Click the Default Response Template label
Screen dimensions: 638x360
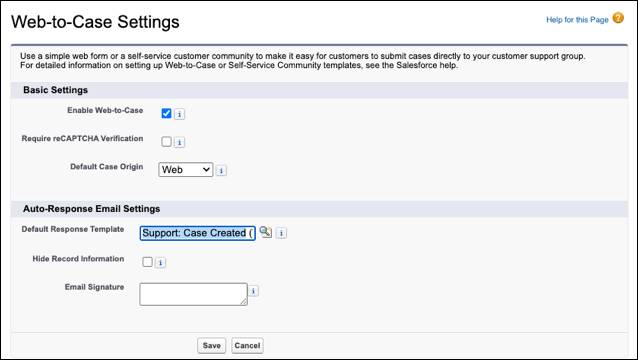[x=73, y=229]
